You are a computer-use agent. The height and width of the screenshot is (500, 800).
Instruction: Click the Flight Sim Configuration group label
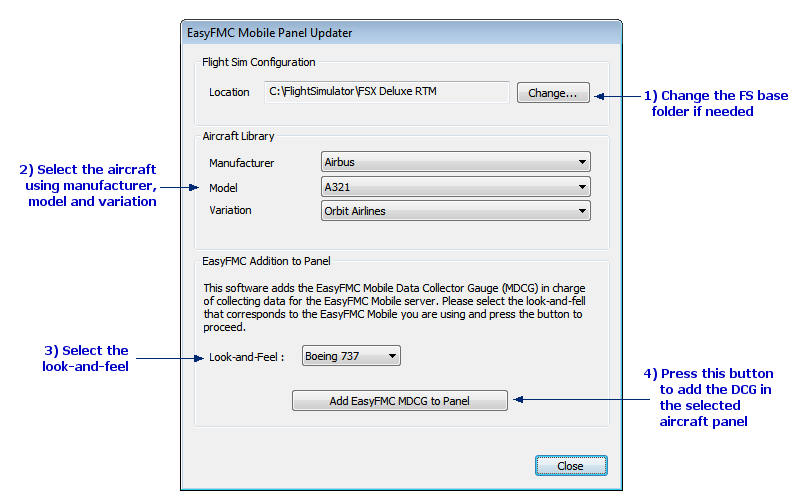(x=259, y=62)
